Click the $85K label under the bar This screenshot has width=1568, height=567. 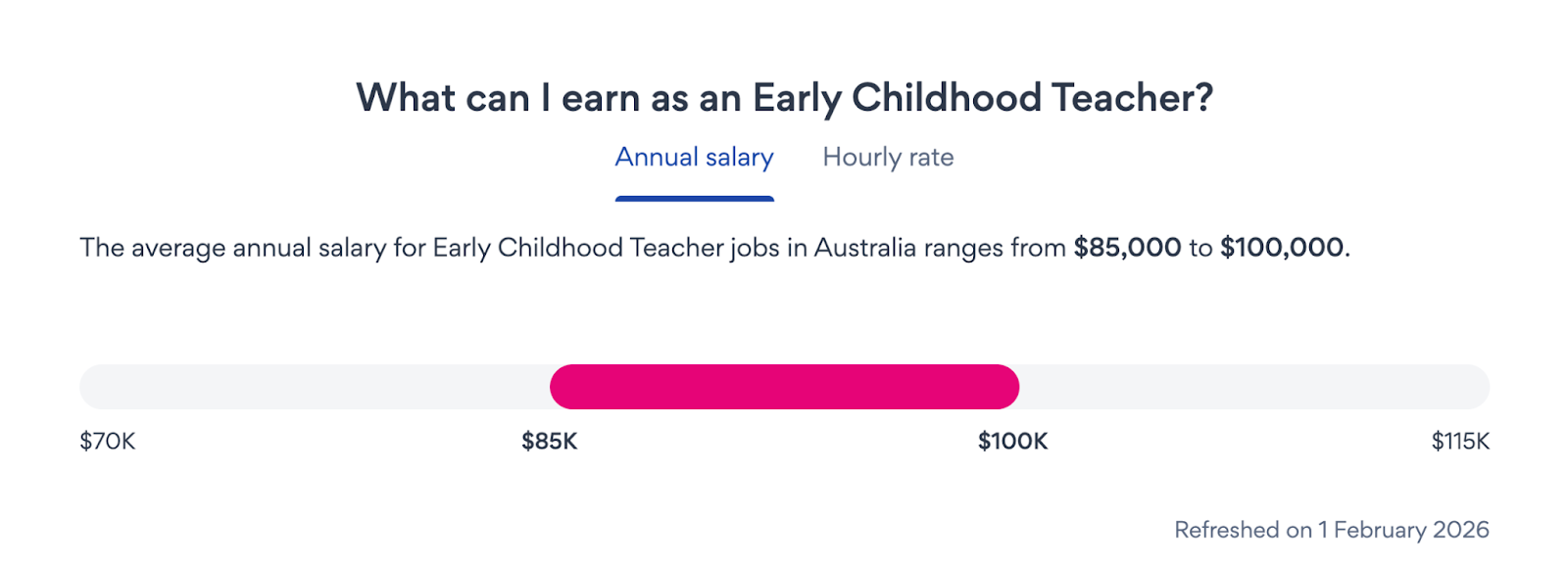[549, 442]
